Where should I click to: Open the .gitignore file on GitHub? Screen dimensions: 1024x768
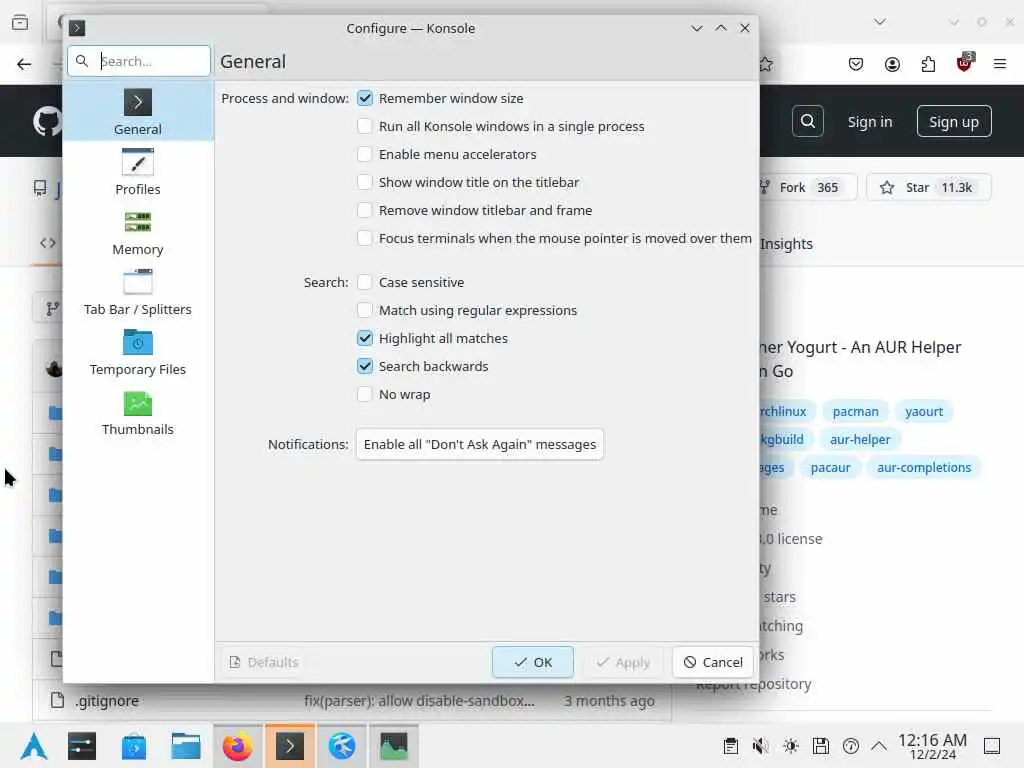tap(107, 701)
